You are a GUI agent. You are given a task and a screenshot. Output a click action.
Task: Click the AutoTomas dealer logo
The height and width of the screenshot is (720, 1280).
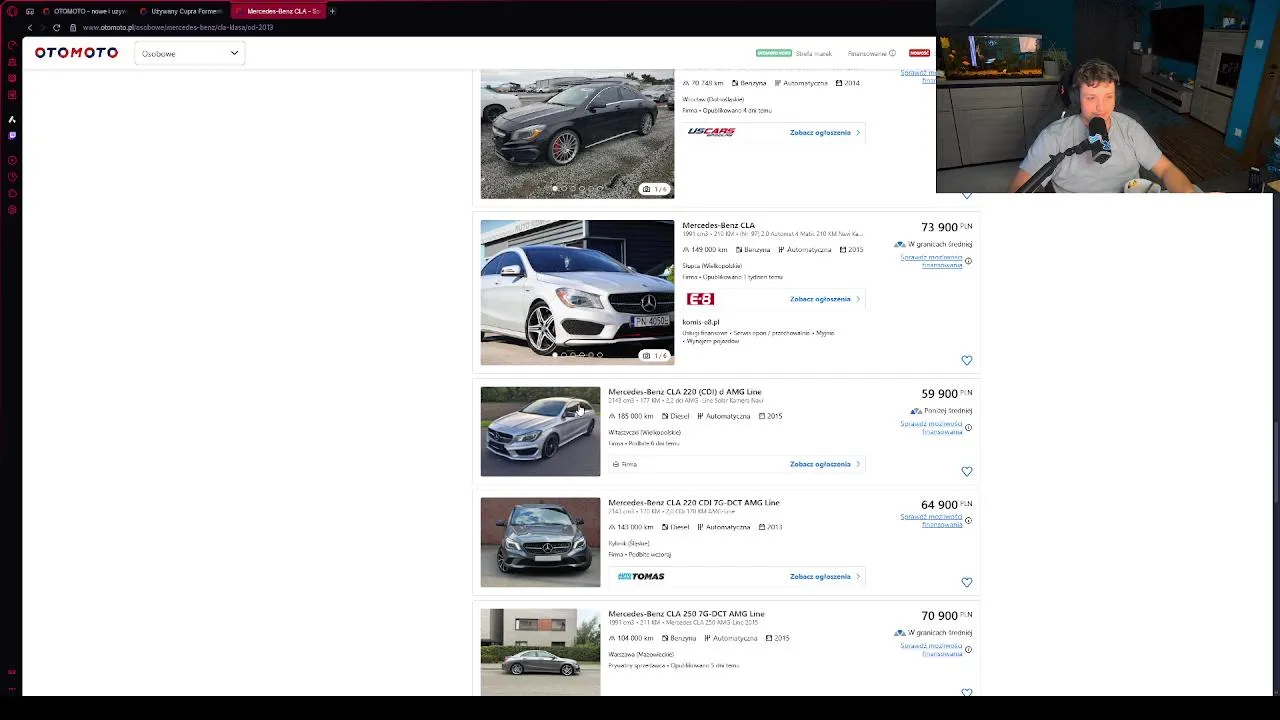640,576
